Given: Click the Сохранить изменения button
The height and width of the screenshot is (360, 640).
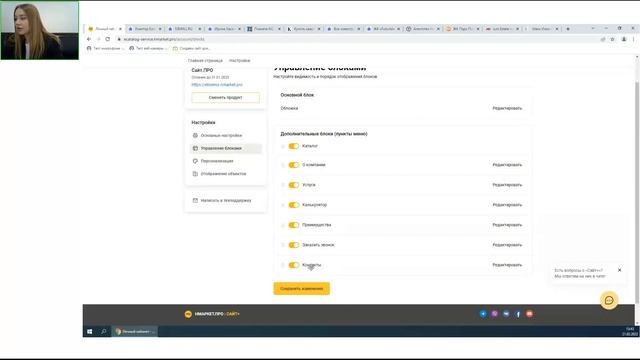Looking at the screenshot, I should tap(302, 289).
